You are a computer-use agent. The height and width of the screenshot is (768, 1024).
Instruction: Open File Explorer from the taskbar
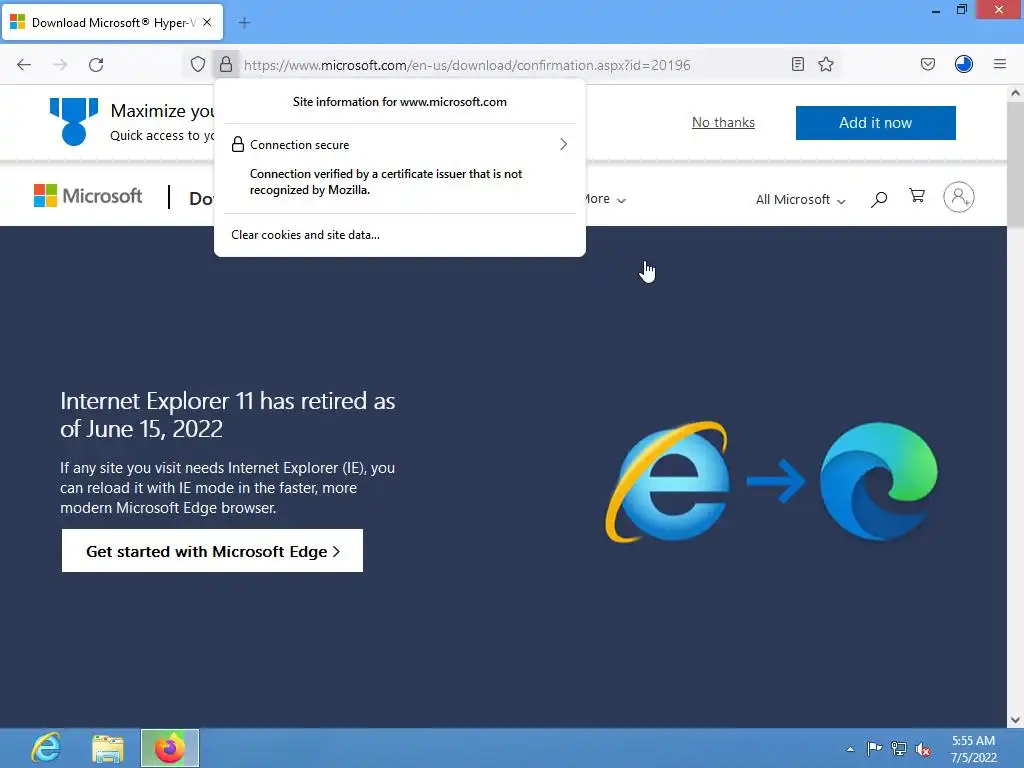108,748
